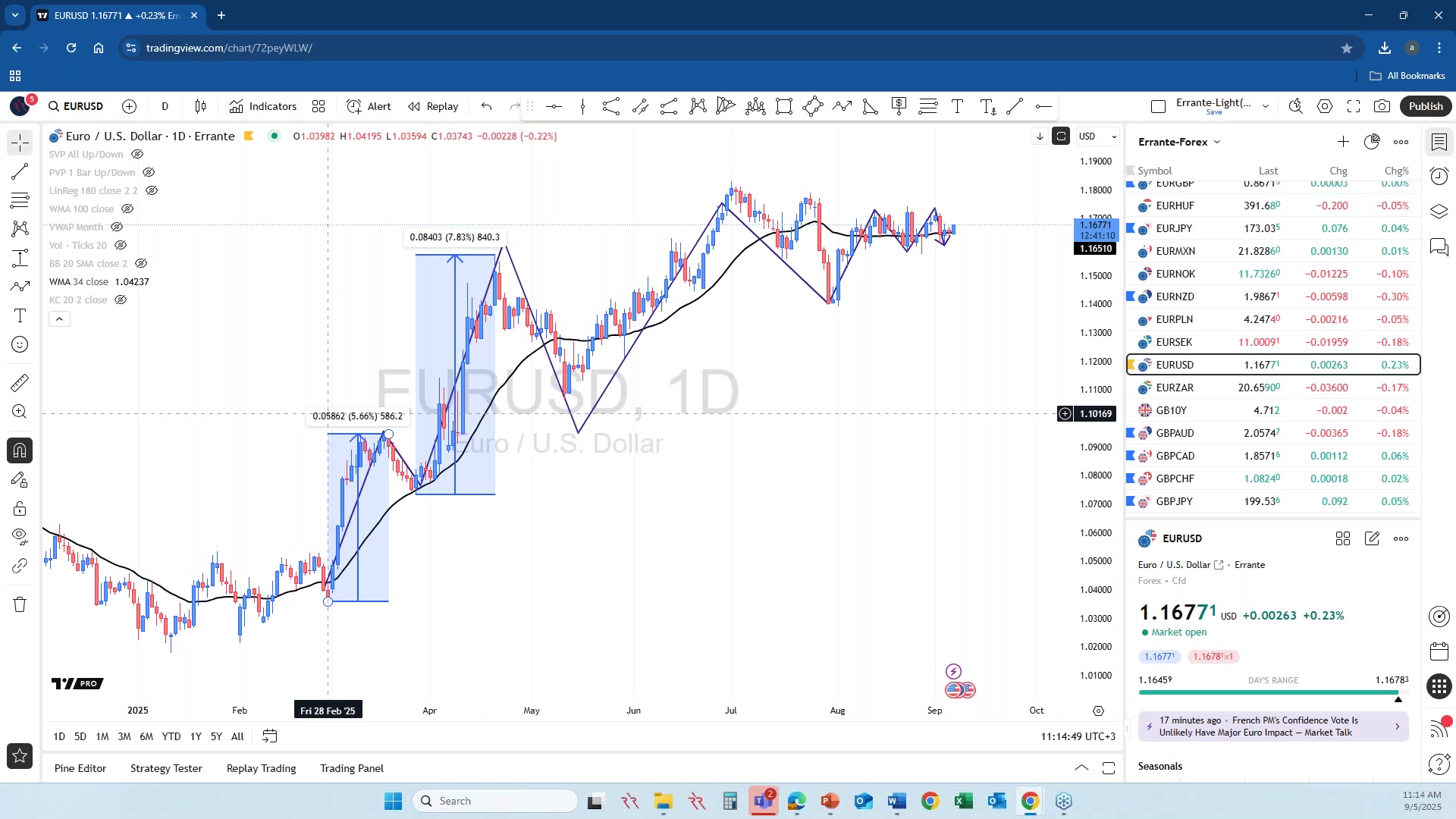This screenshot has width=1456, height=819.
Task: Expand the Errante-Forex watchlist menu
Action: (1180, 142)
